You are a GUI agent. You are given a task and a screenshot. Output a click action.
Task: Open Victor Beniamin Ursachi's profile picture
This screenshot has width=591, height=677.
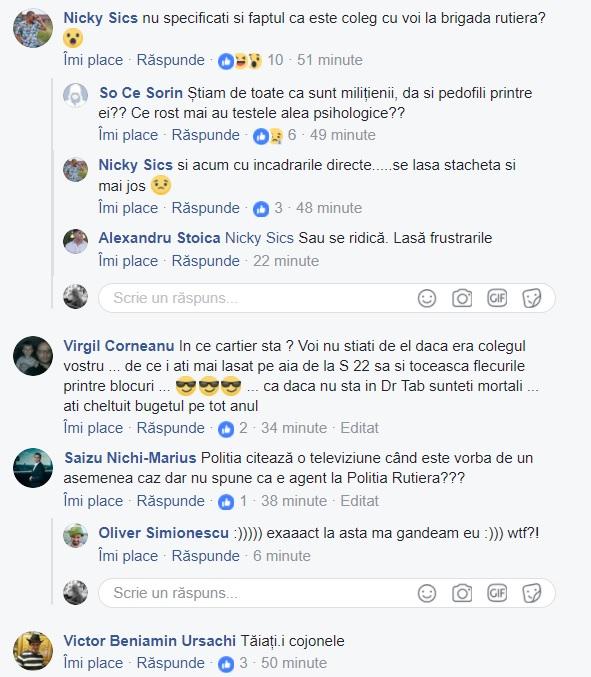(33, 651)
